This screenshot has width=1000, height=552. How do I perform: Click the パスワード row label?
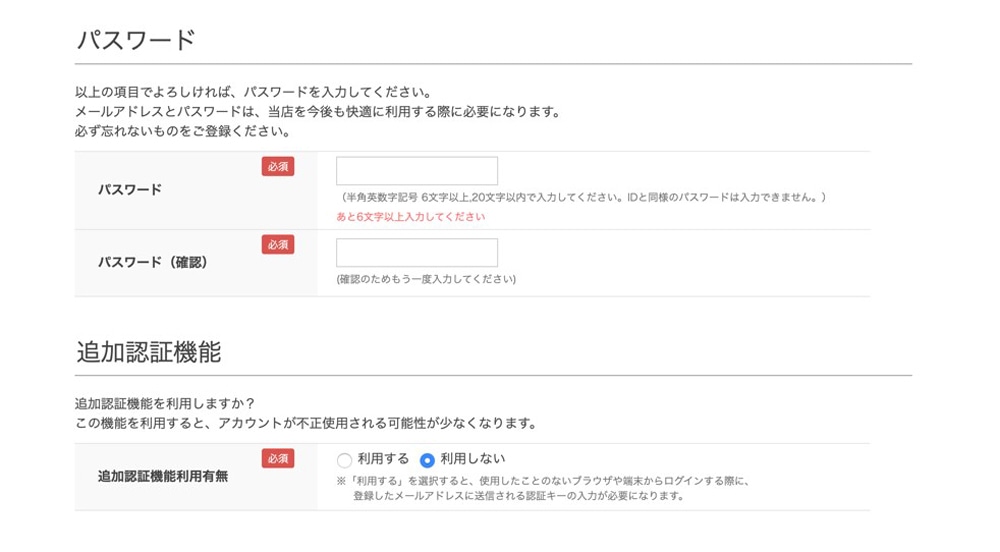click(x=130, y=189)
